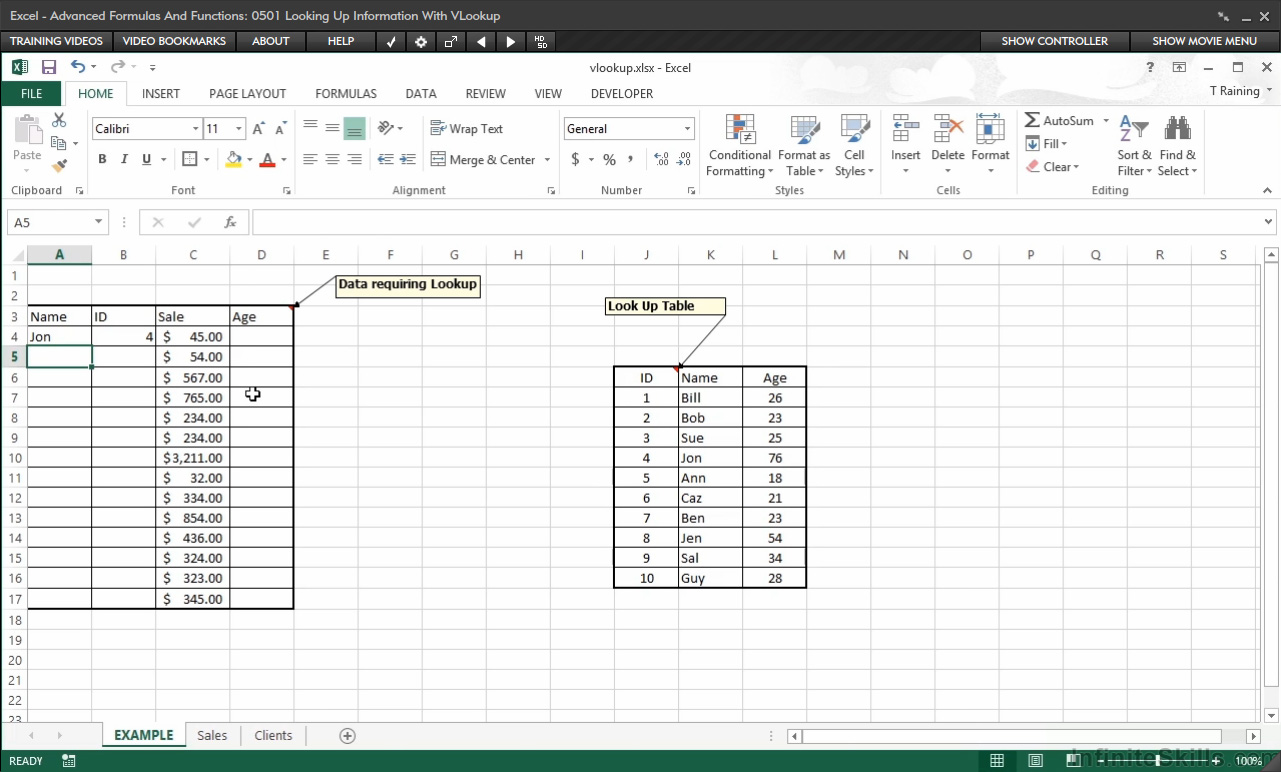Expand the Name Box dropdown arrow

point(98,222)
